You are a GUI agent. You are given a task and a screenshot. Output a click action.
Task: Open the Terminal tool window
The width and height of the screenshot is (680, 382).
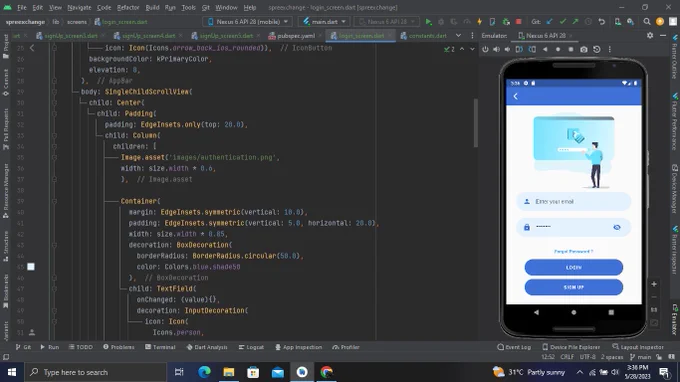click(160, 347)
